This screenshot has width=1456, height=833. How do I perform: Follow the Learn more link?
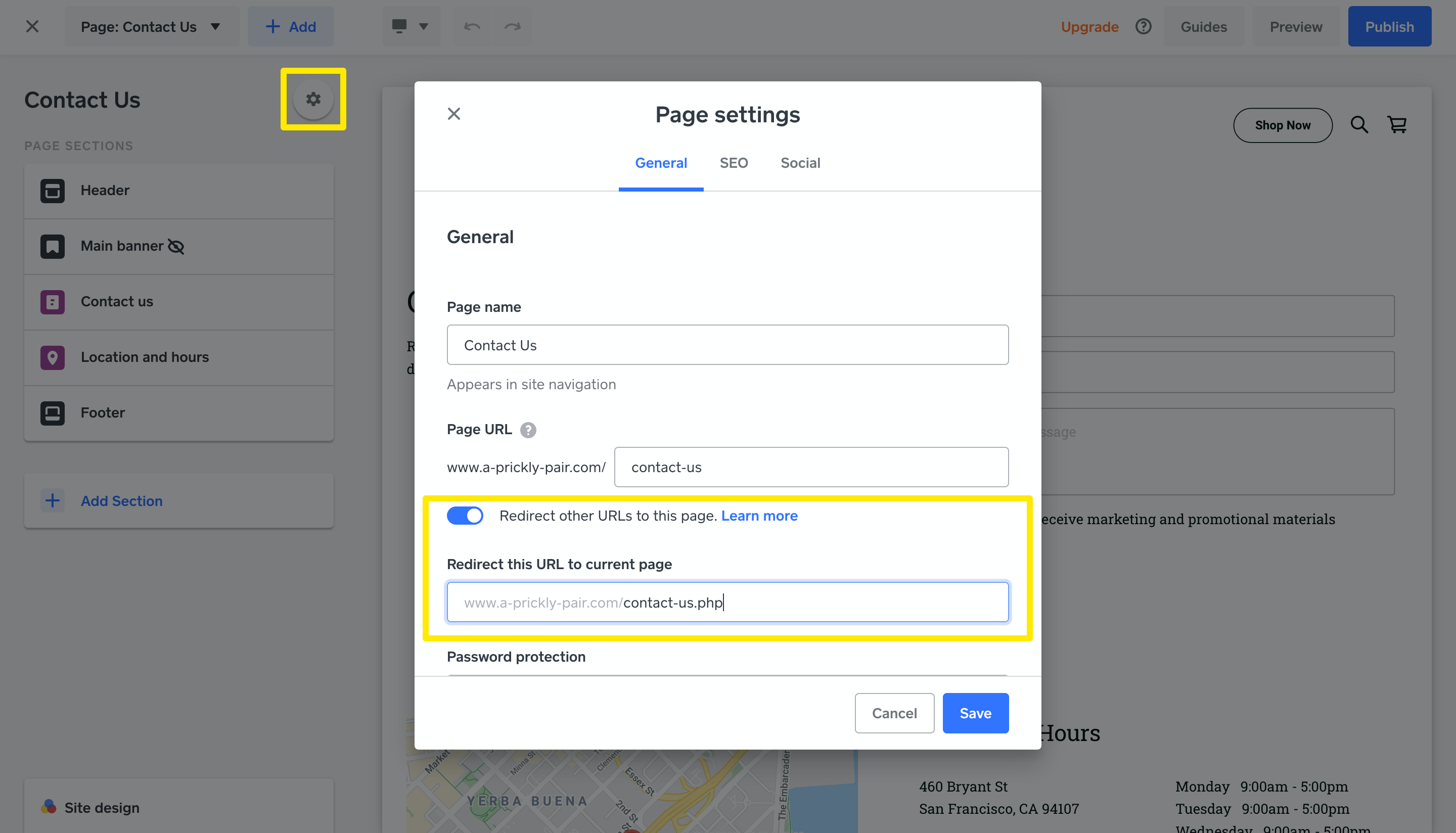pos(759,516)
